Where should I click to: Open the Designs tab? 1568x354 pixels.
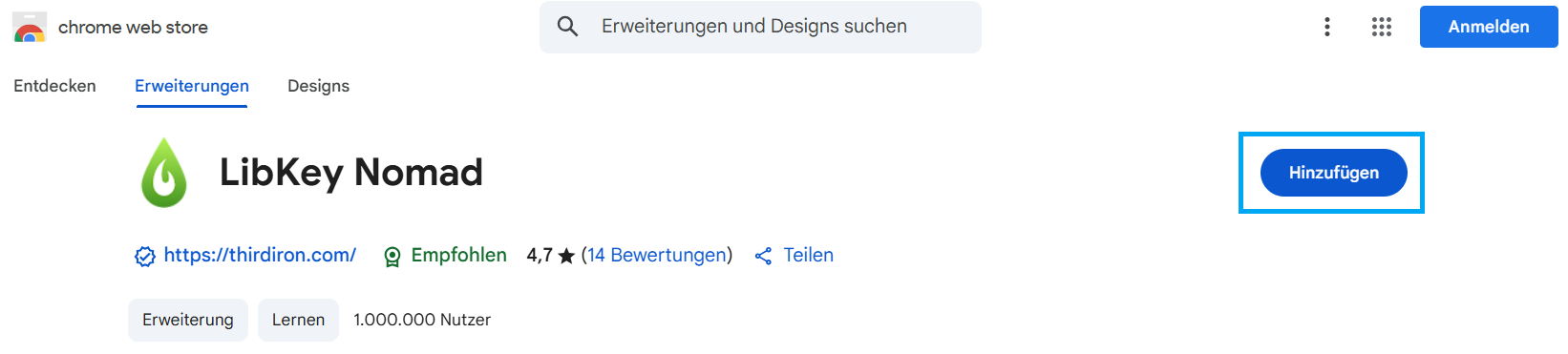tap(318, 86)
